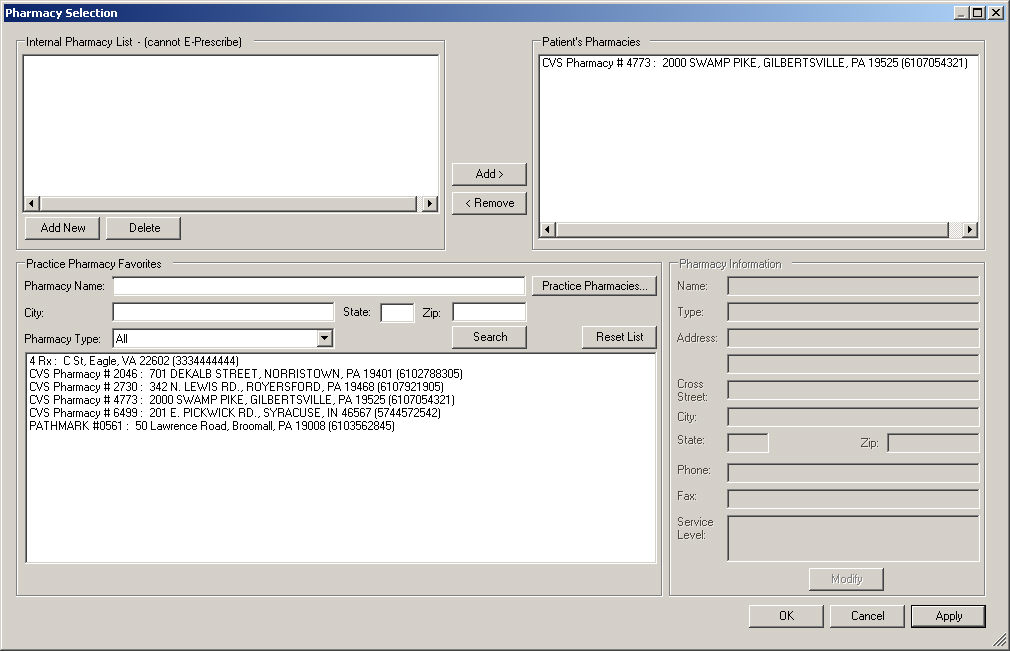
Task: Click the < Remove button
Action: point(489,203)
